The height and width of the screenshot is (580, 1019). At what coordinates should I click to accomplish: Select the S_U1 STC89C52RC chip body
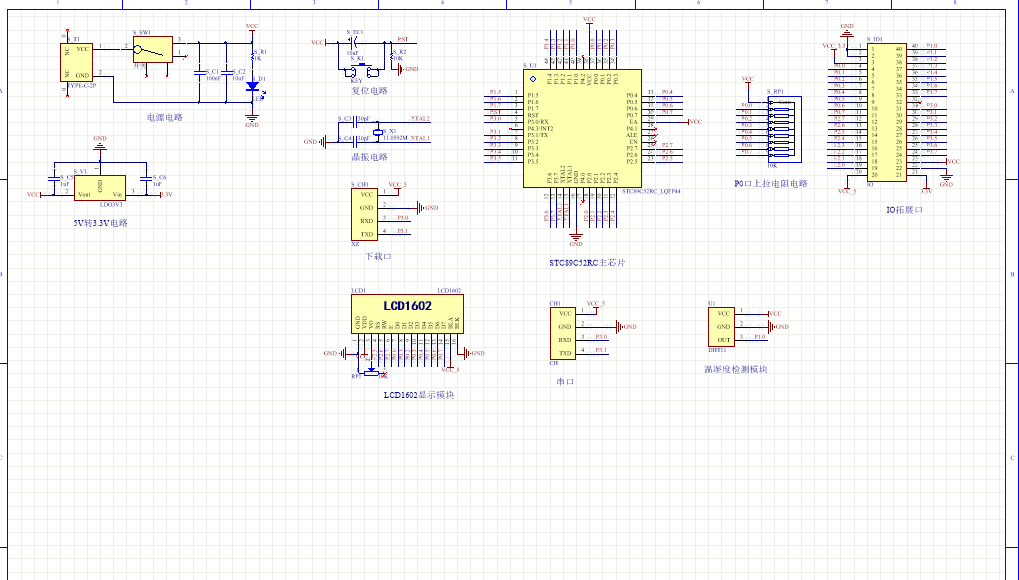pos(582,129)
